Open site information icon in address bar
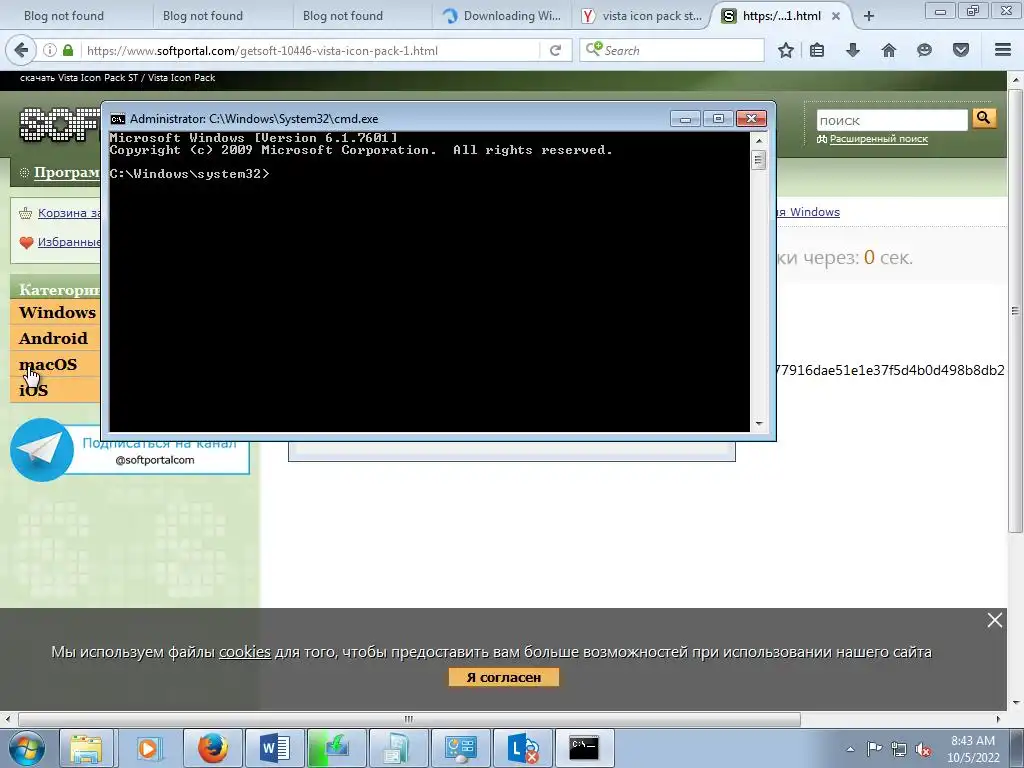 50,50
